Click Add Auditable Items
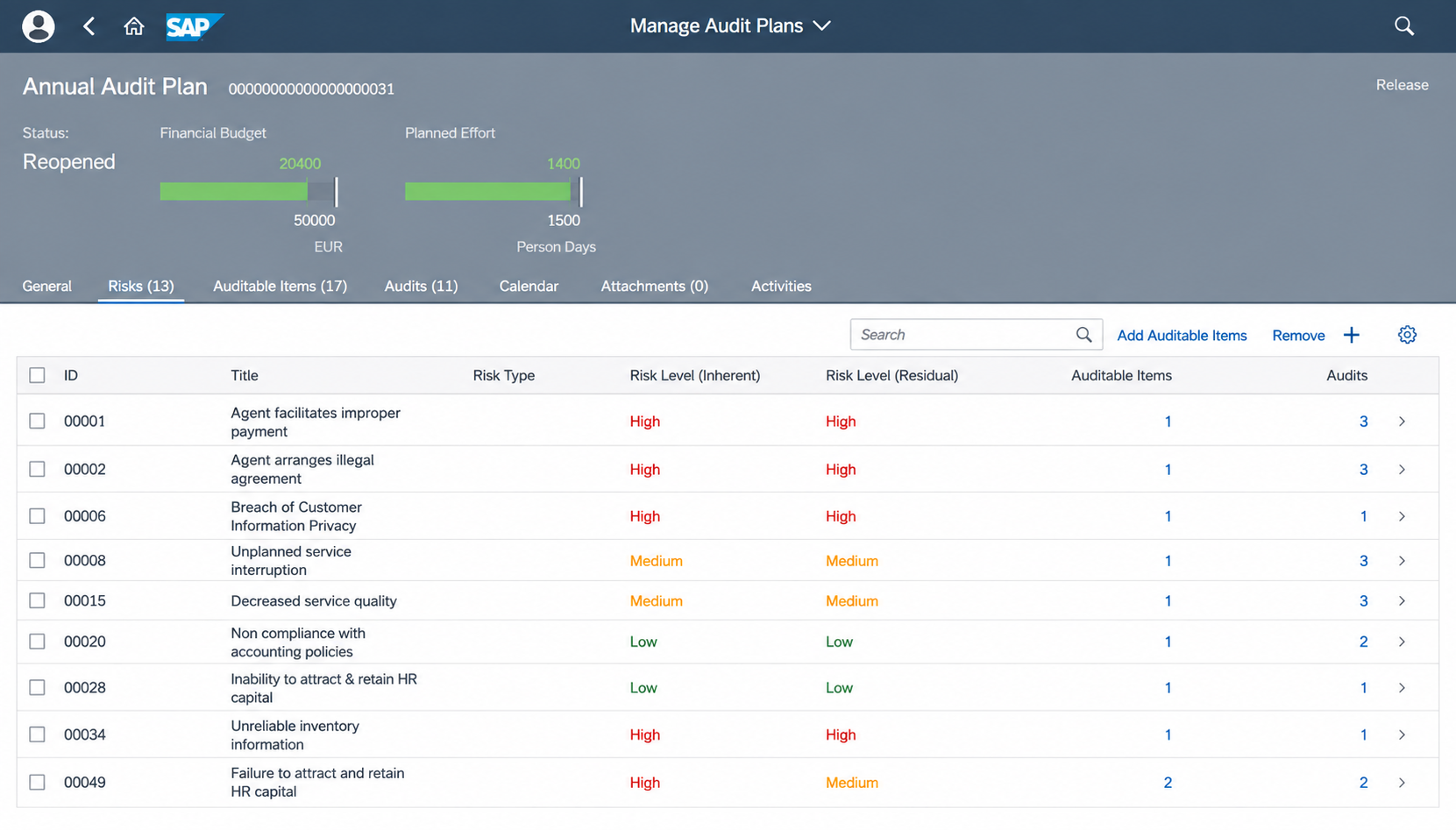The image size is (1456, 830). (1182, 335)
